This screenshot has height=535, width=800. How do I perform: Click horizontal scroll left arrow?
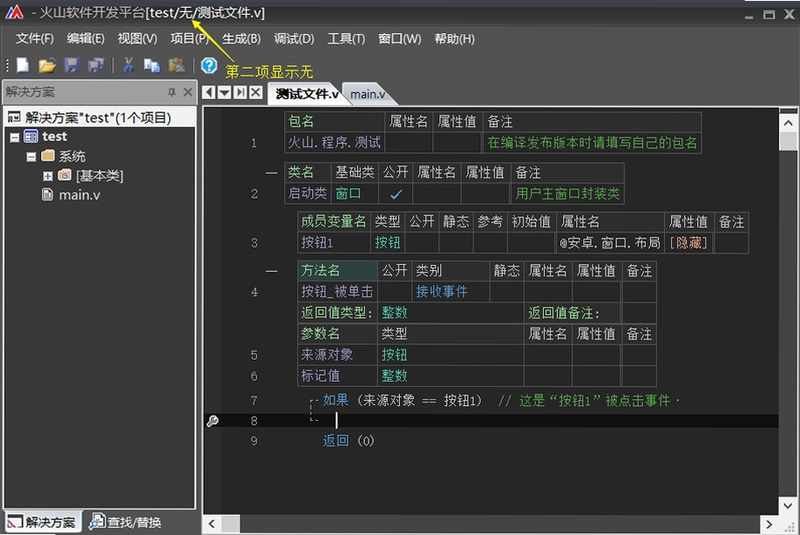212,524
